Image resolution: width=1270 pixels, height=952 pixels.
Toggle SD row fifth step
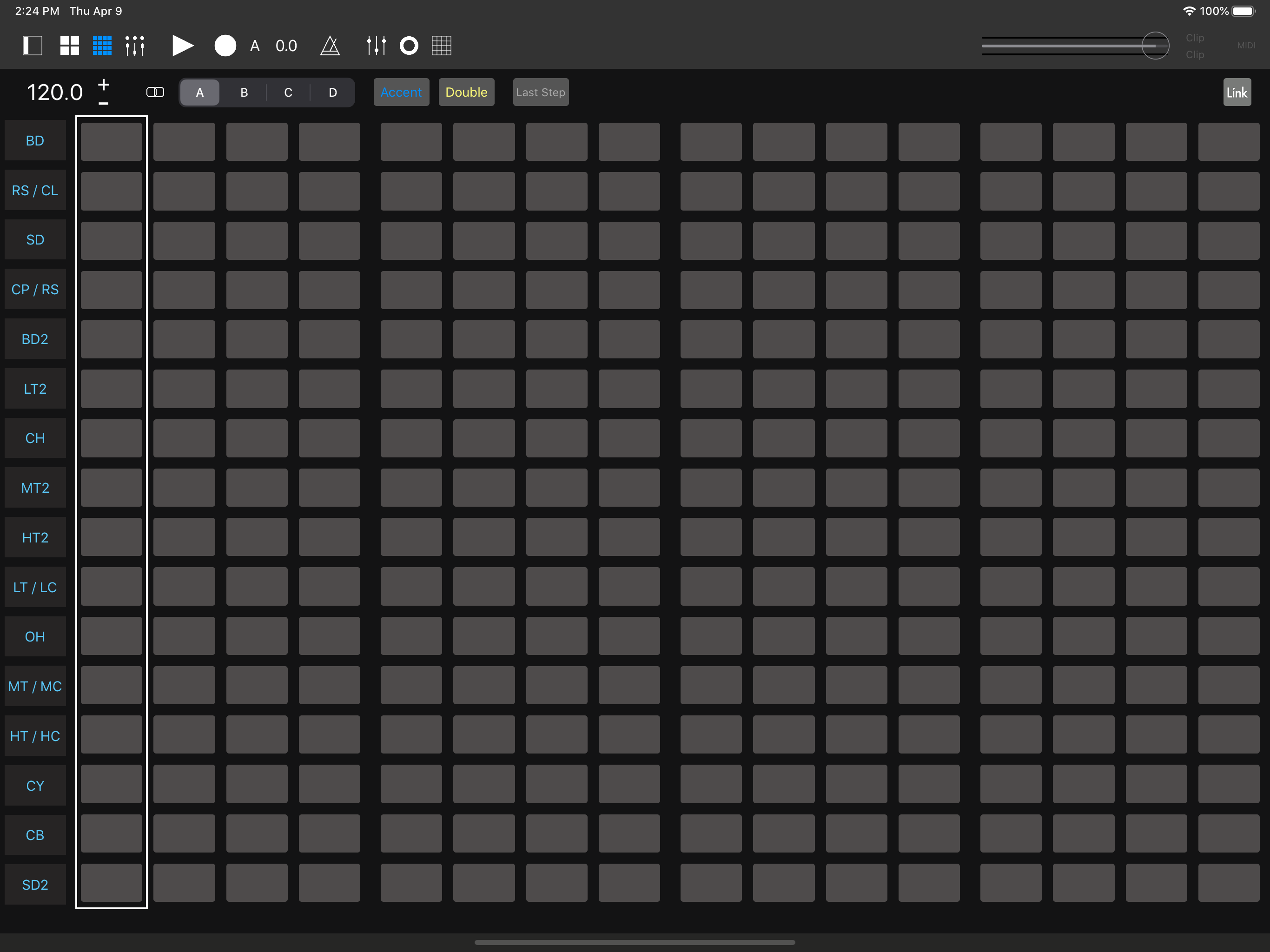[x=411, y=241]
